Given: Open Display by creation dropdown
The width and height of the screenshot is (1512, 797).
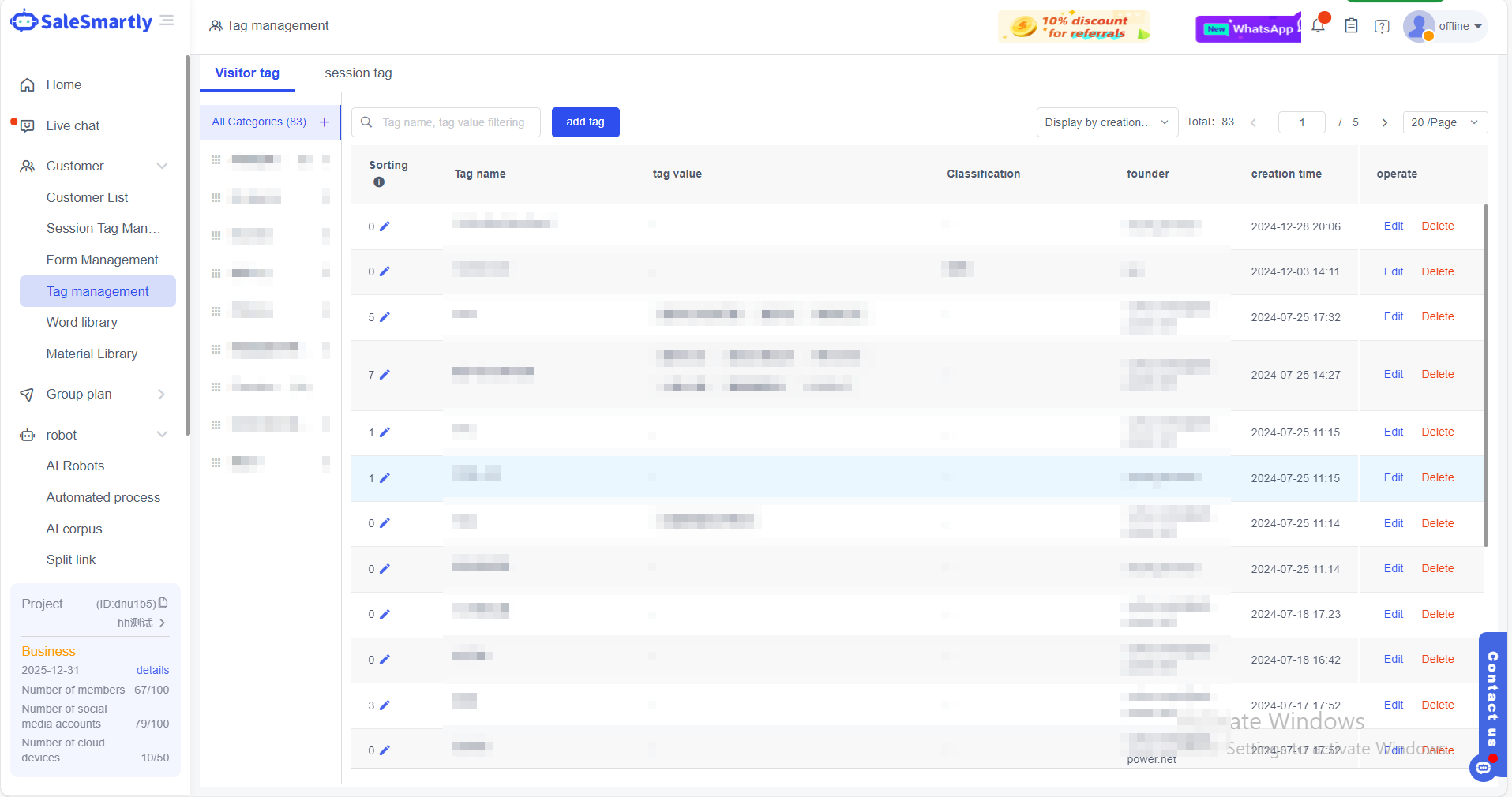Looking at the screenshot, I should 1106,122.
